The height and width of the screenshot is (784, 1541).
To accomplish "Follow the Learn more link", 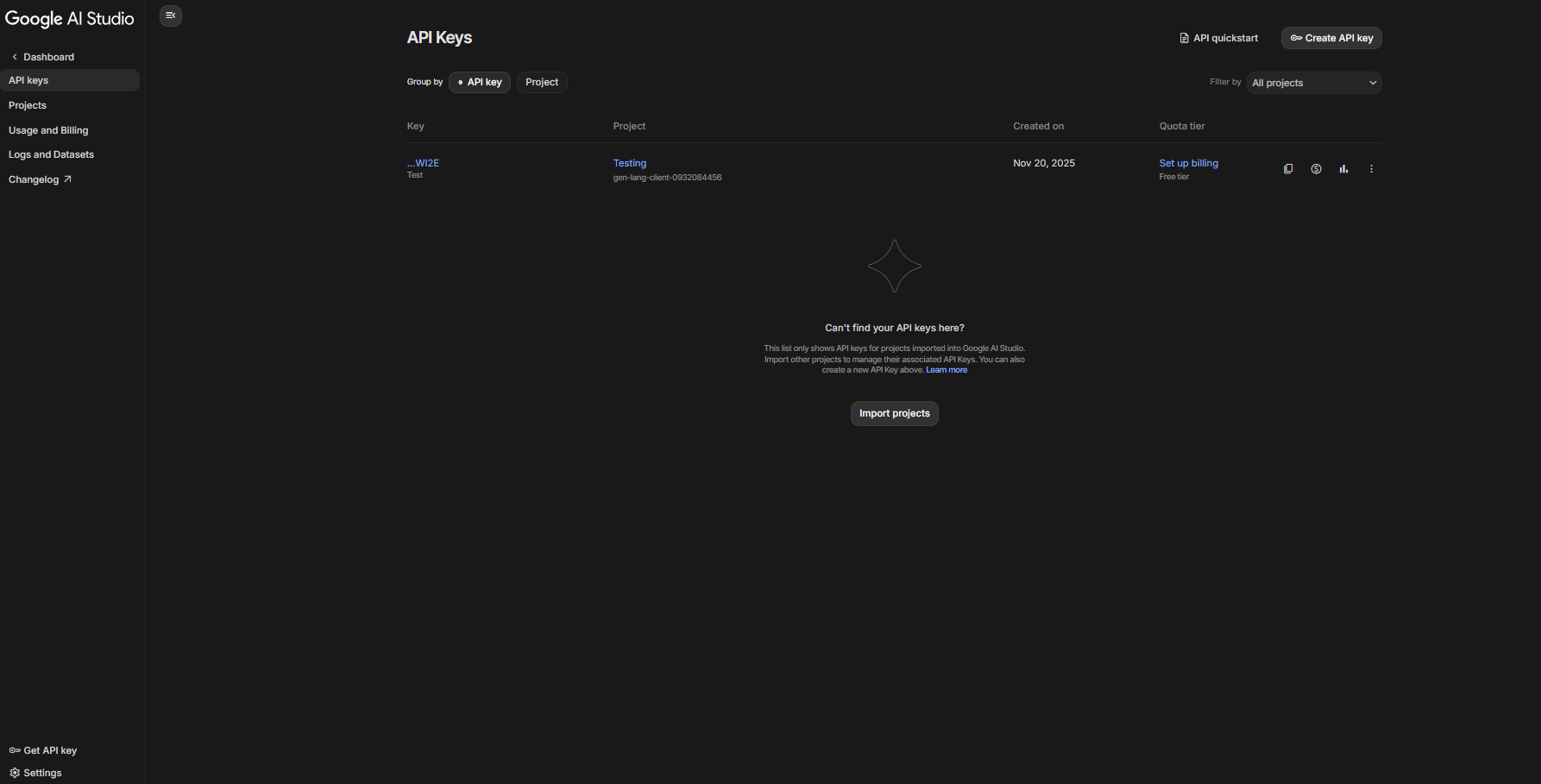I will tap(947, 370).
